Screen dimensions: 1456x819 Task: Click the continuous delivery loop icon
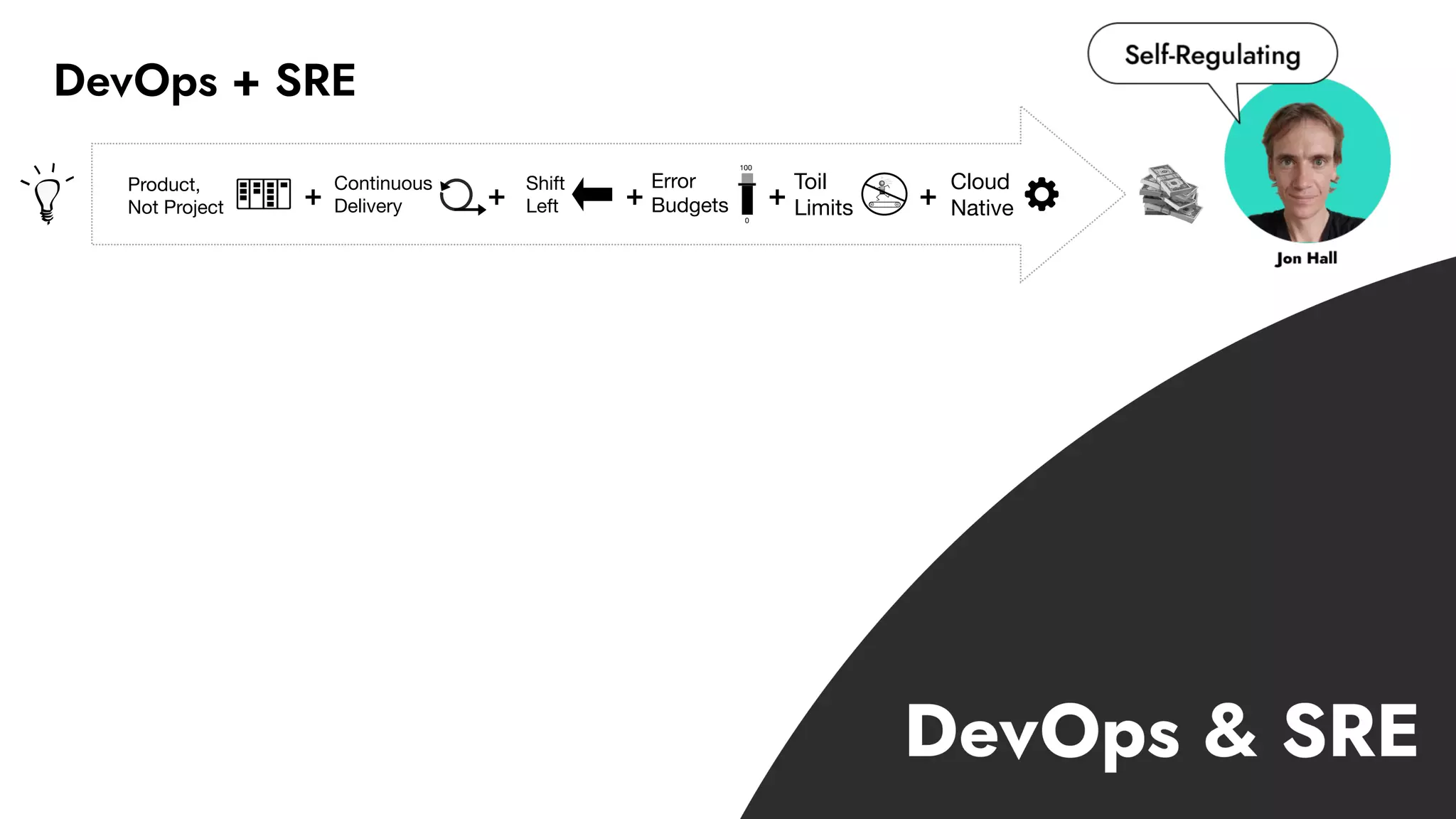tap(462, 196)
